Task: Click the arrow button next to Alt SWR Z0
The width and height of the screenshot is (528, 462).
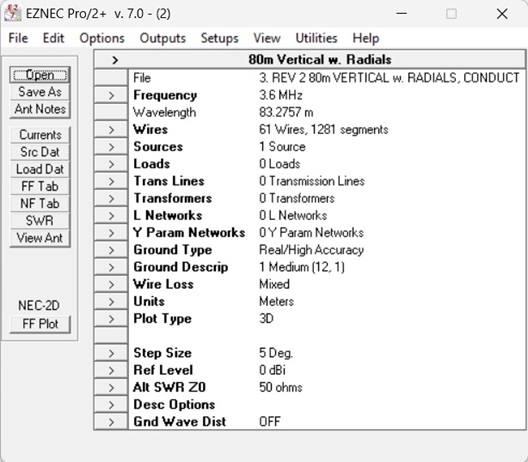Action: coord(111,388)
